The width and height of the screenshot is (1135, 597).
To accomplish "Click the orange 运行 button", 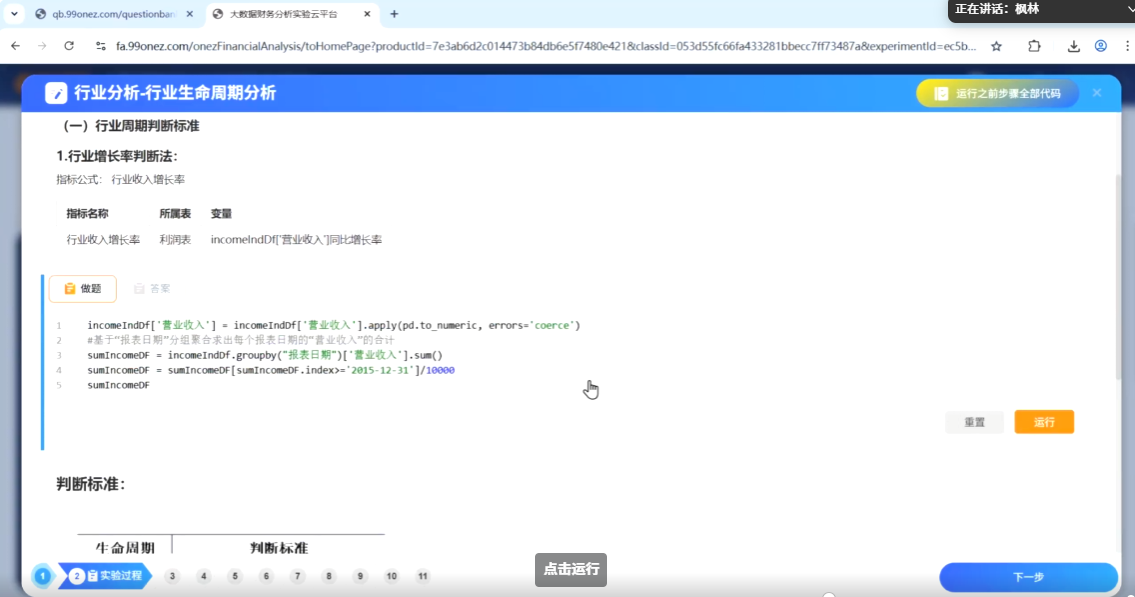I will pyautogui.click(x=1043, y=422).
